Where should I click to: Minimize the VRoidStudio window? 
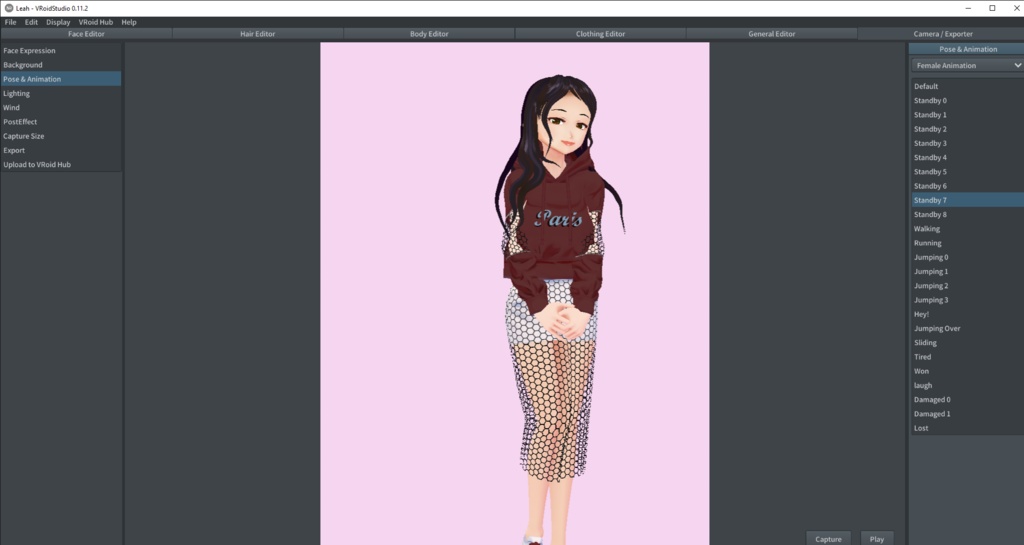click(968, 8)
